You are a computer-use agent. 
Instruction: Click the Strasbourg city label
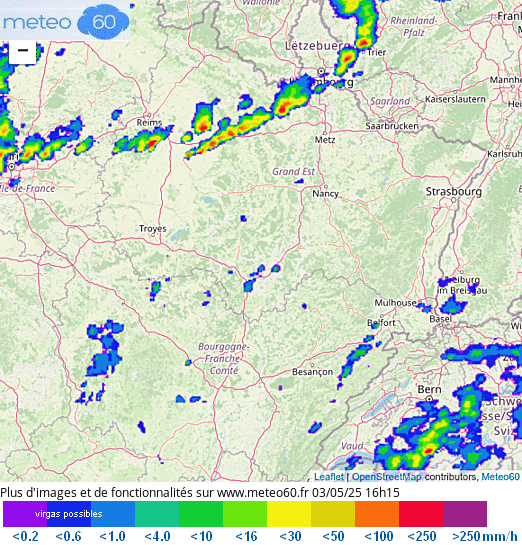click(454, 192)
